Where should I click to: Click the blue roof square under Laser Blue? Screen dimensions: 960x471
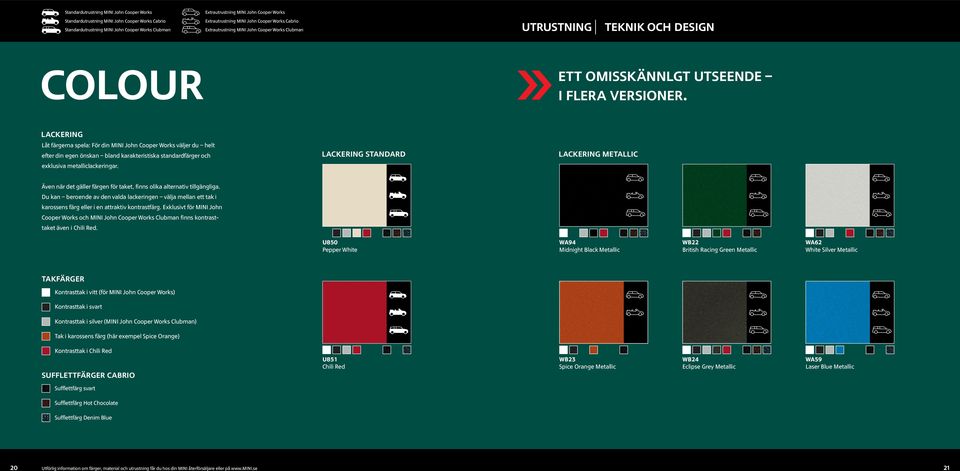click(x=840, y=350)
